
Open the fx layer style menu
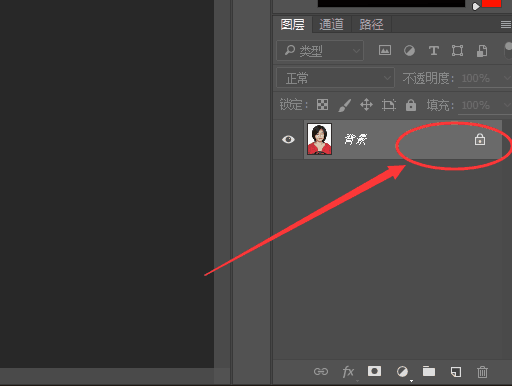tap(348, 371)
